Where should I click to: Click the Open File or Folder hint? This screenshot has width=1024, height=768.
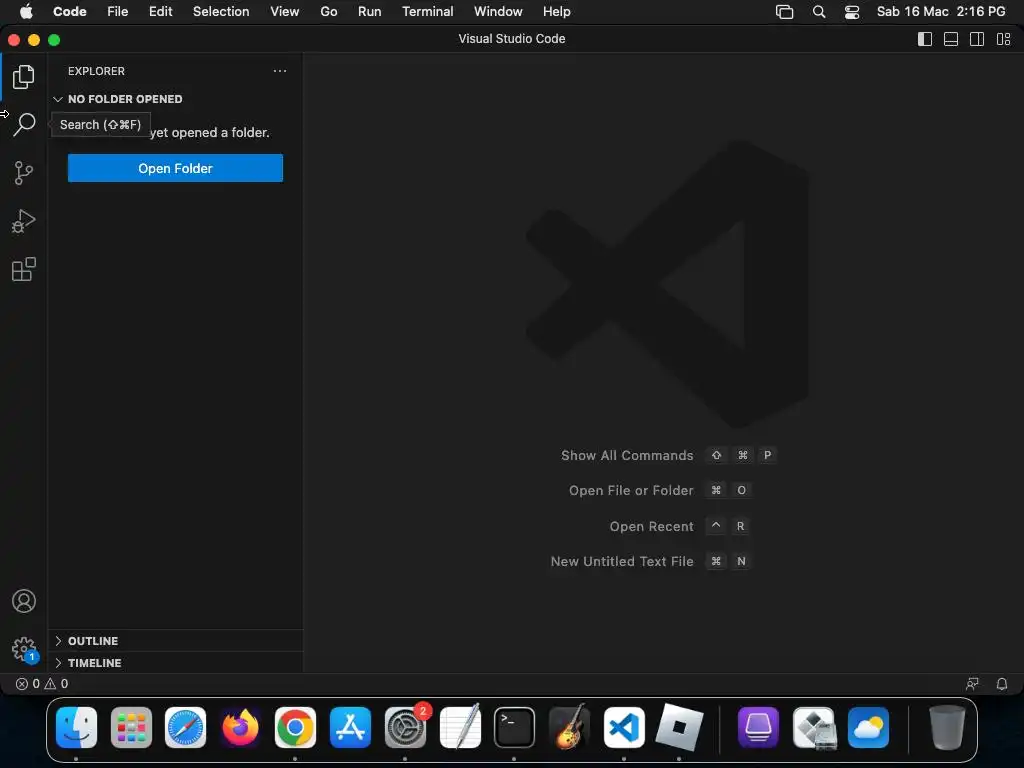660,490
